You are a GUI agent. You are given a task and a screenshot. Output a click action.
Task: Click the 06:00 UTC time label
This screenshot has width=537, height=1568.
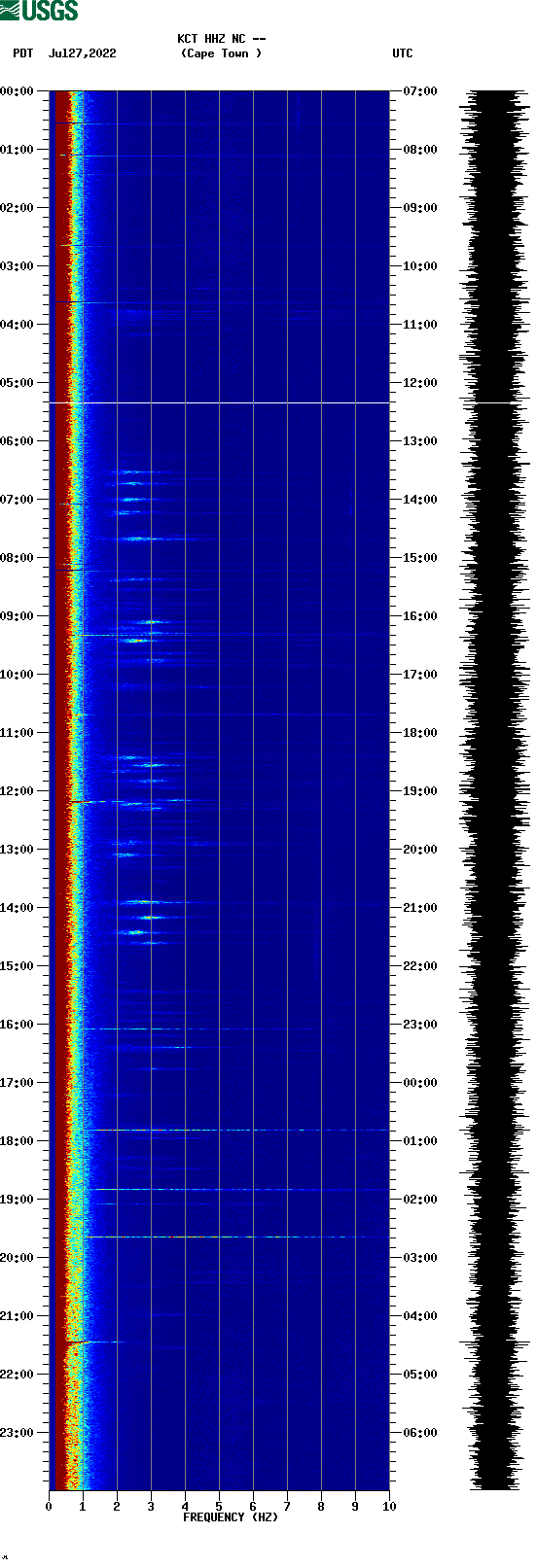point(420,1433)
